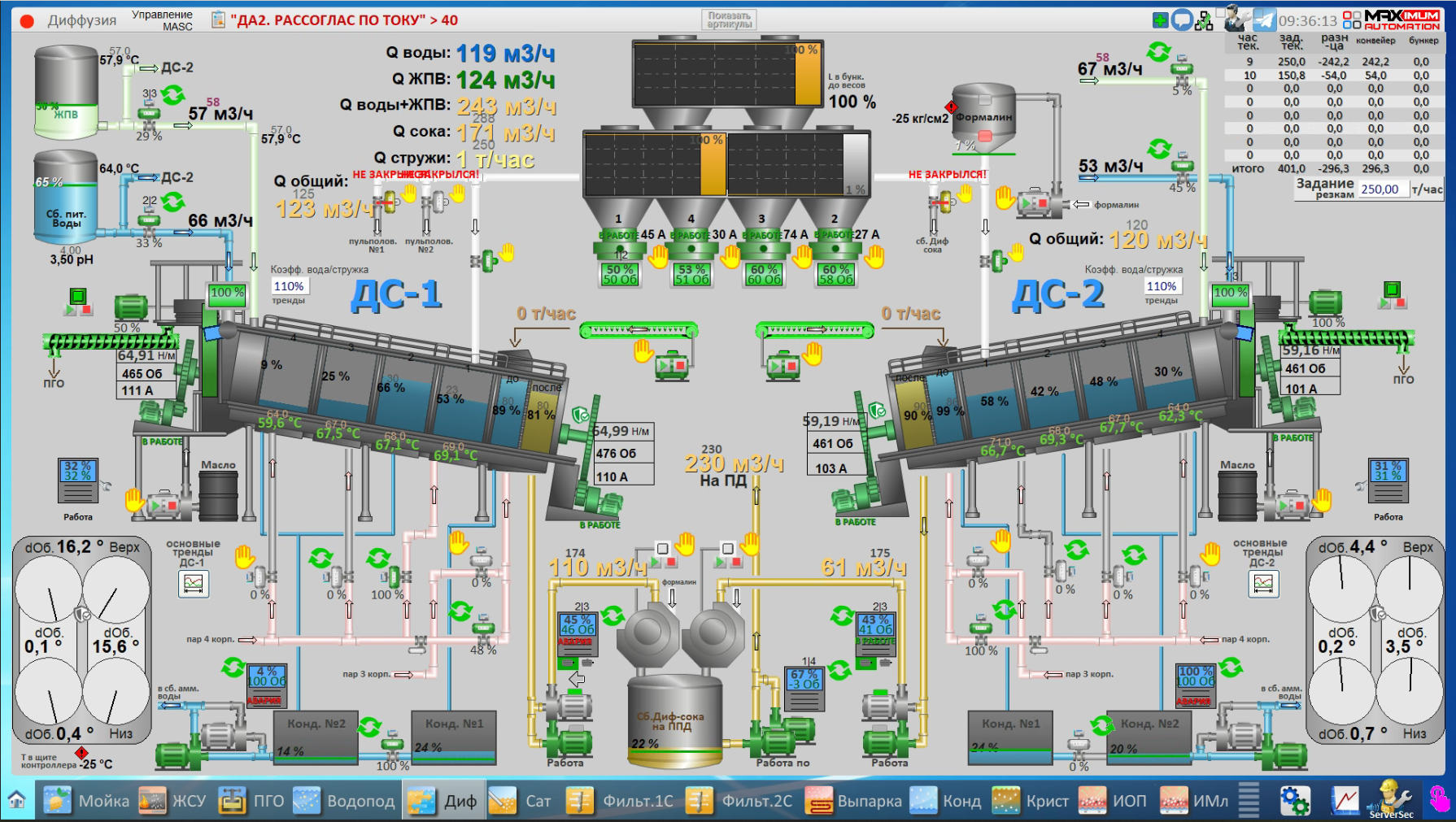Viewport: 1456px width, 822px height.
Task: Toggle manual mode hand on bunker feeder 1
Action: click(x=658, y=257)
